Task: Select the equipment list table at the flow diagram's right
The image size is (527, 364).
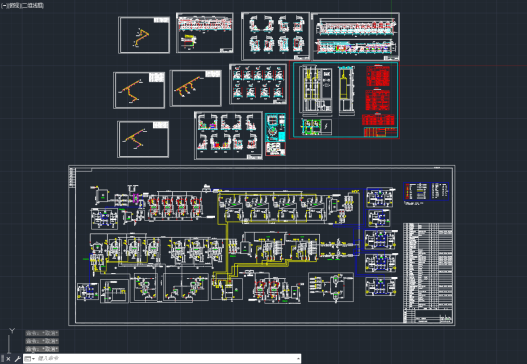Action: pos(428,273)
